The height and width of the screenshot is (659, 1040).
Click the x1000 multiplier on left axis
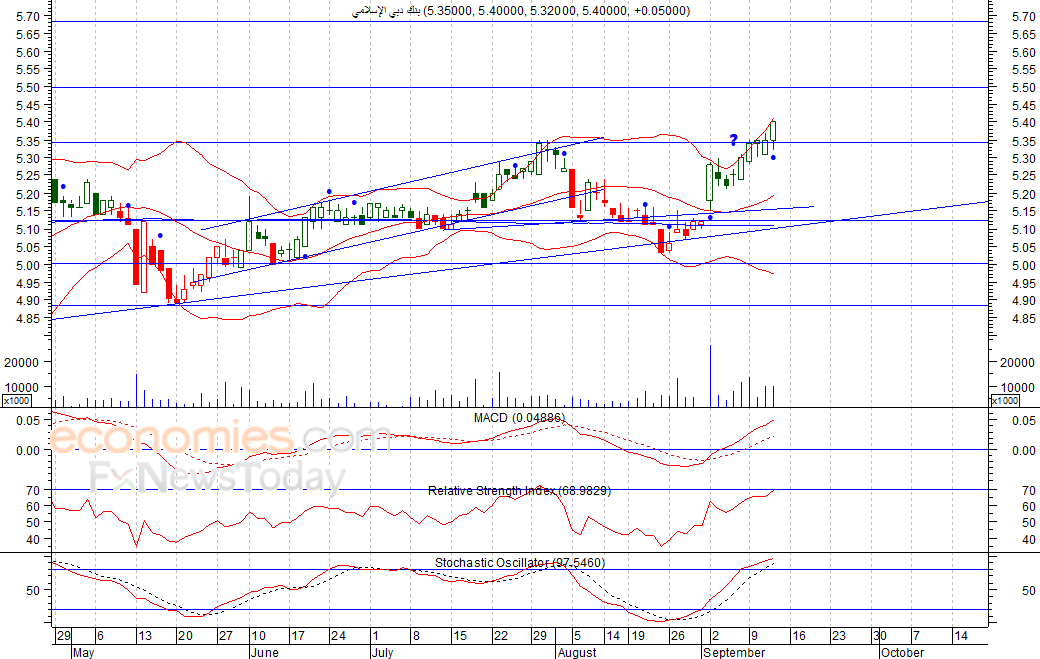17,400
